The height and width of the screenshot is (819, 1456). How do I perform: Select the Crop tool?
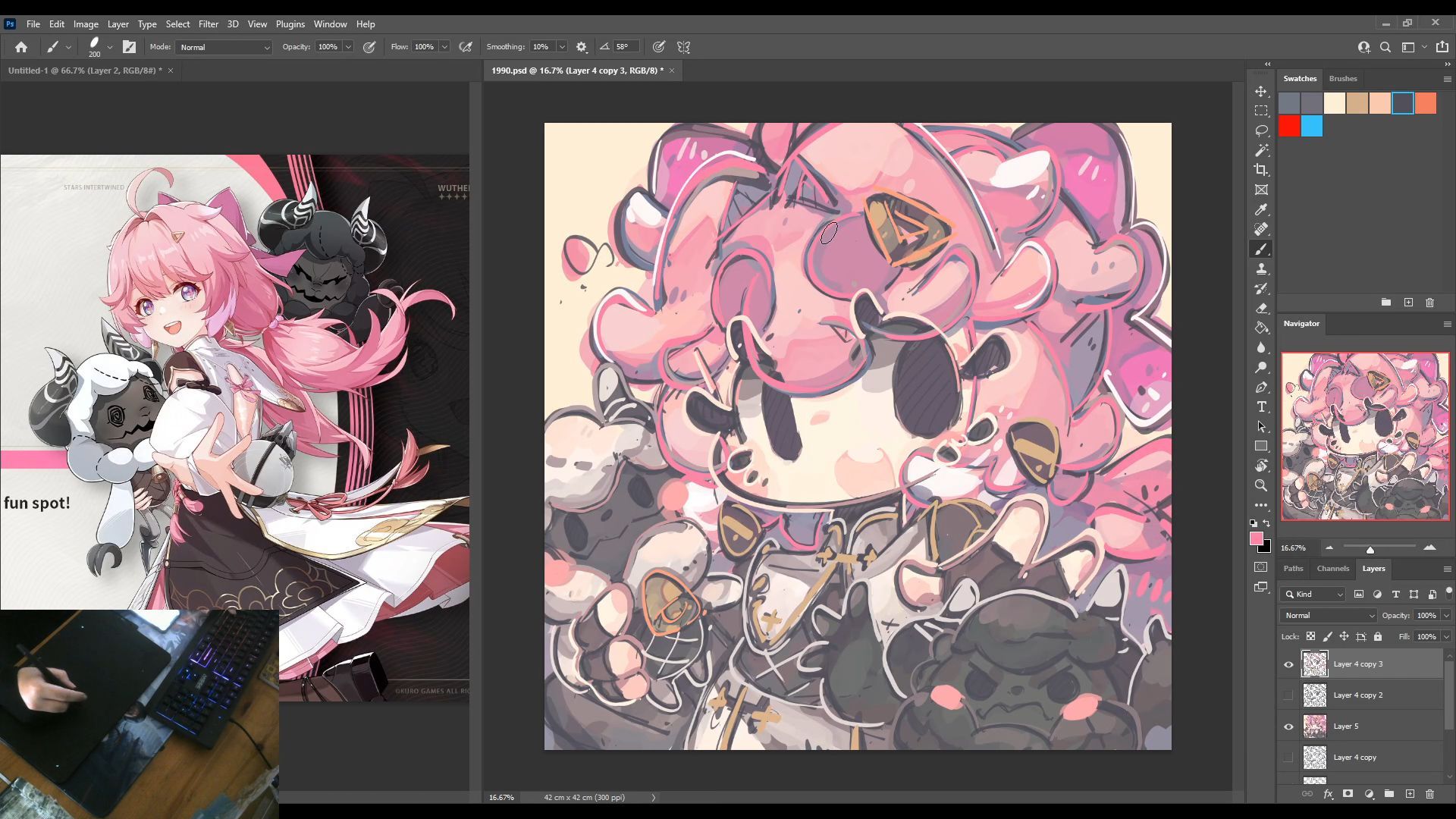[x=1261, y=170]
